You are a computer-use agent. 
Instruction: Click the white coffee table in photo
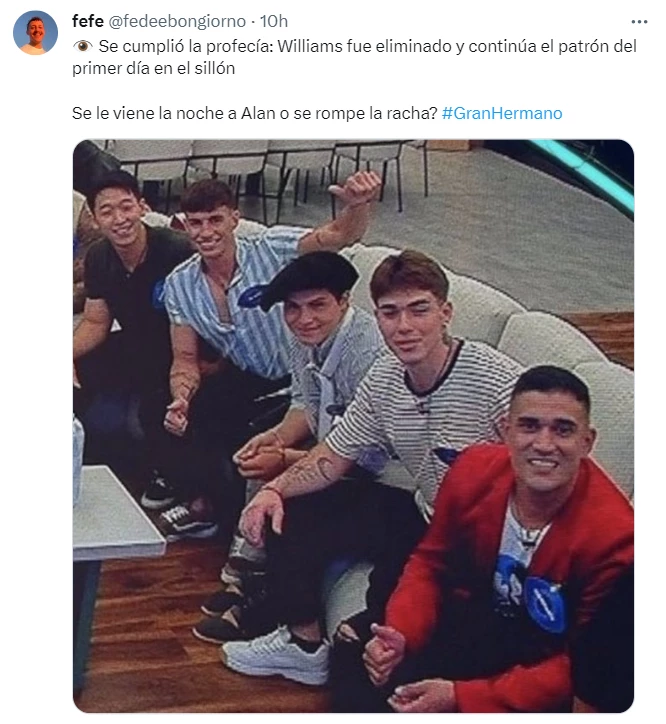tap(113, 515)
